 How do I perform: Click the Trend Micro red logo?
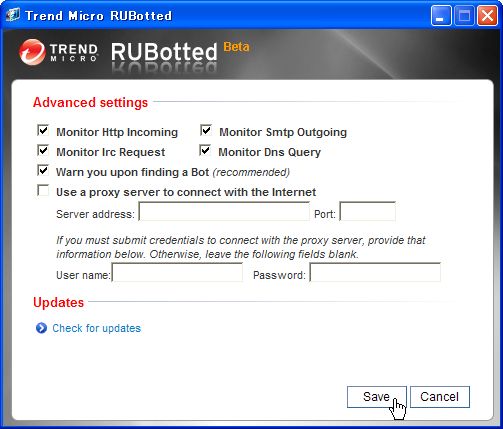point(32,52)
